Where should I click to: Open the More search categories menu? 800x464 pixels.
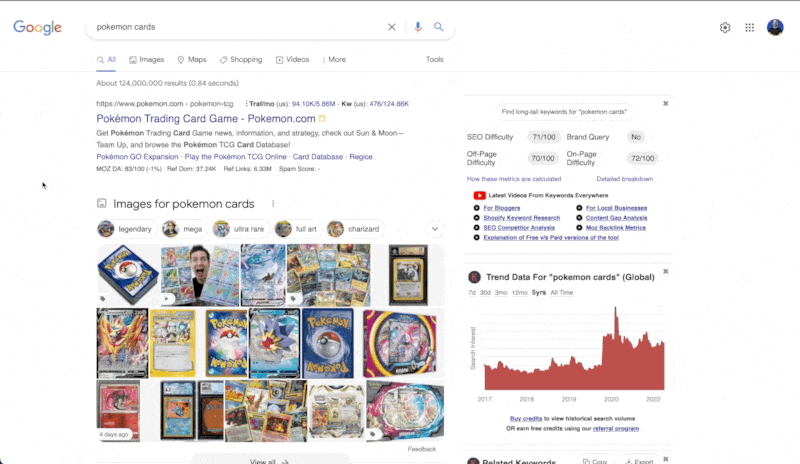coord(334,60)
